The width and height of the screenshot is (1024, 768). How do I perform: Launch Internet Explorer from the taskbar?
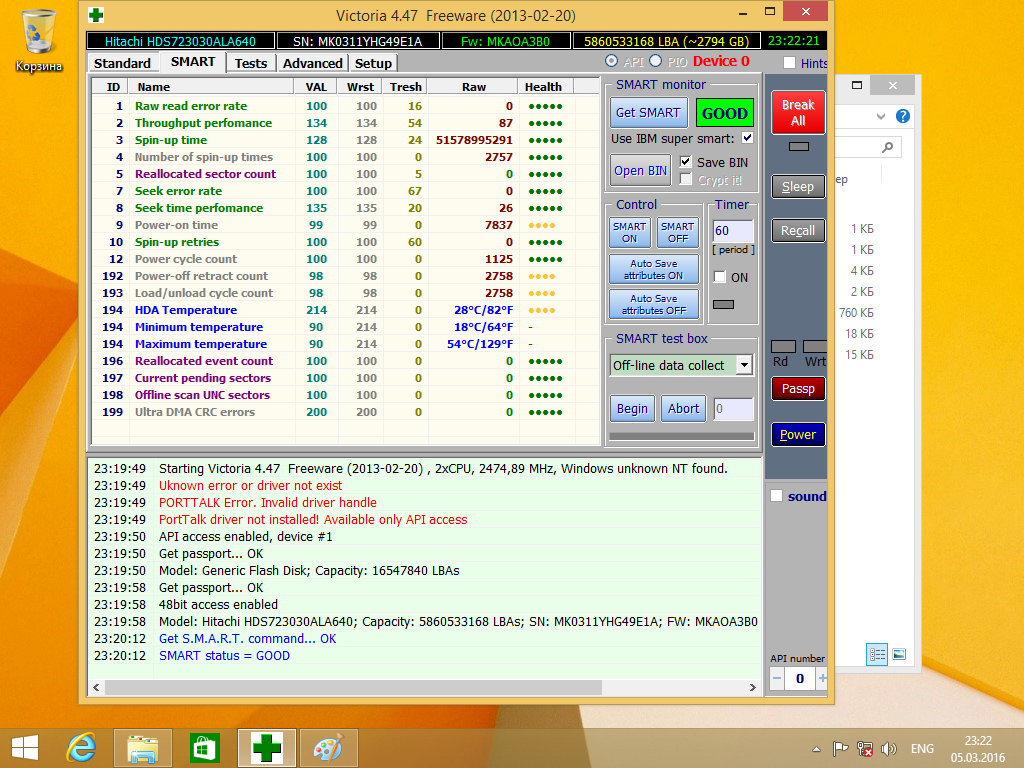pos(82,748)
